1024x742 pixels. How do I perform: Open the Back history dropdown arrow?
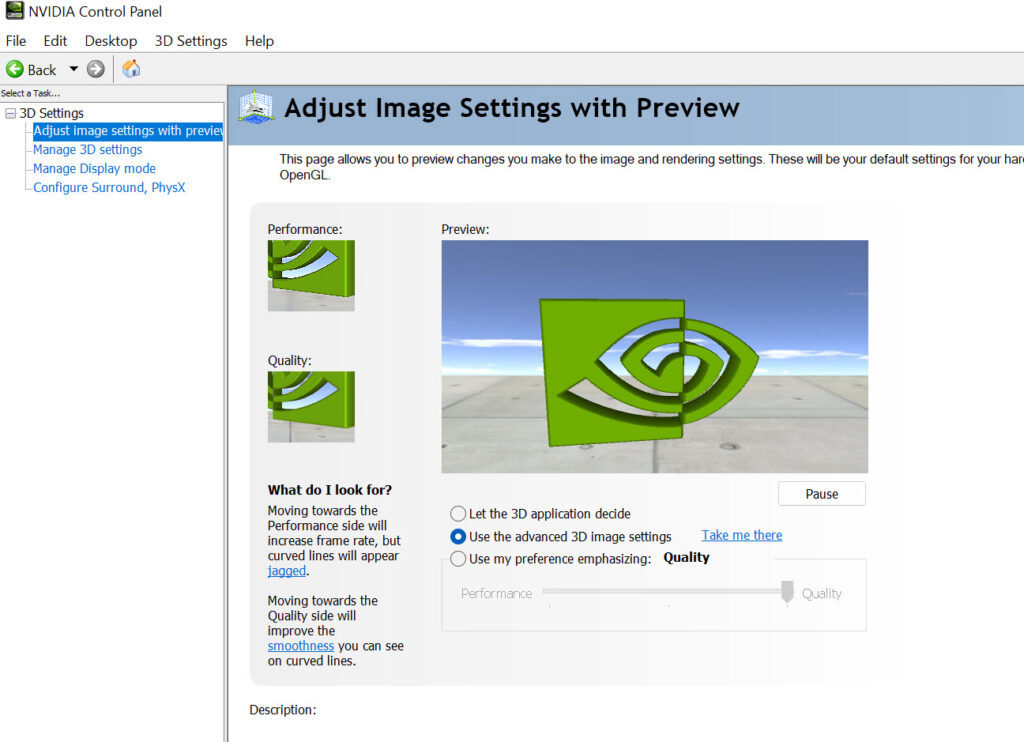click(x=73, y=69)
